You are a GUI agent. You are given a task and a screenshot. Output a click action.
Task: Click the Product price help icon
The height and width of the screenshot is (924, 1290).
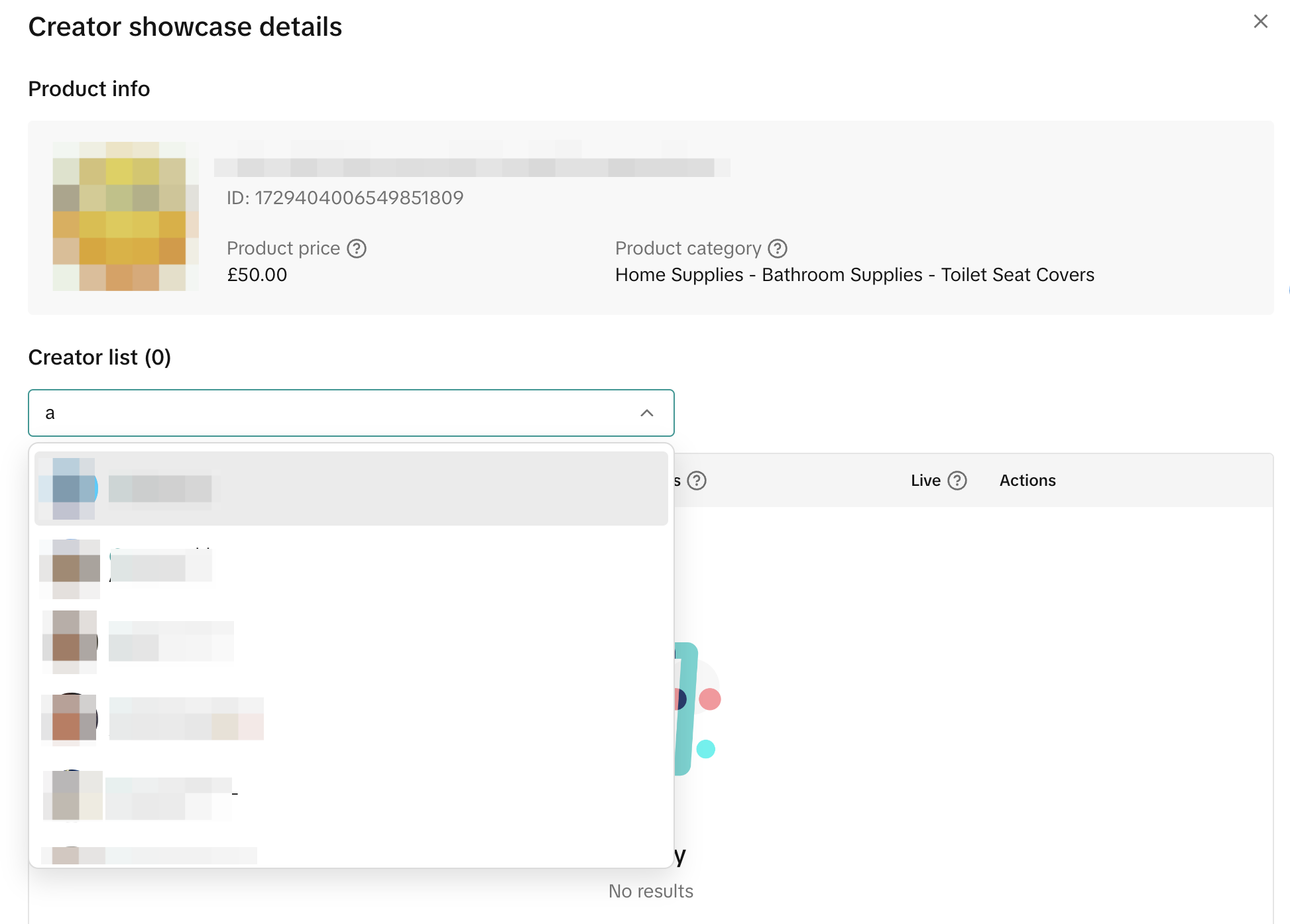(357, 249)
